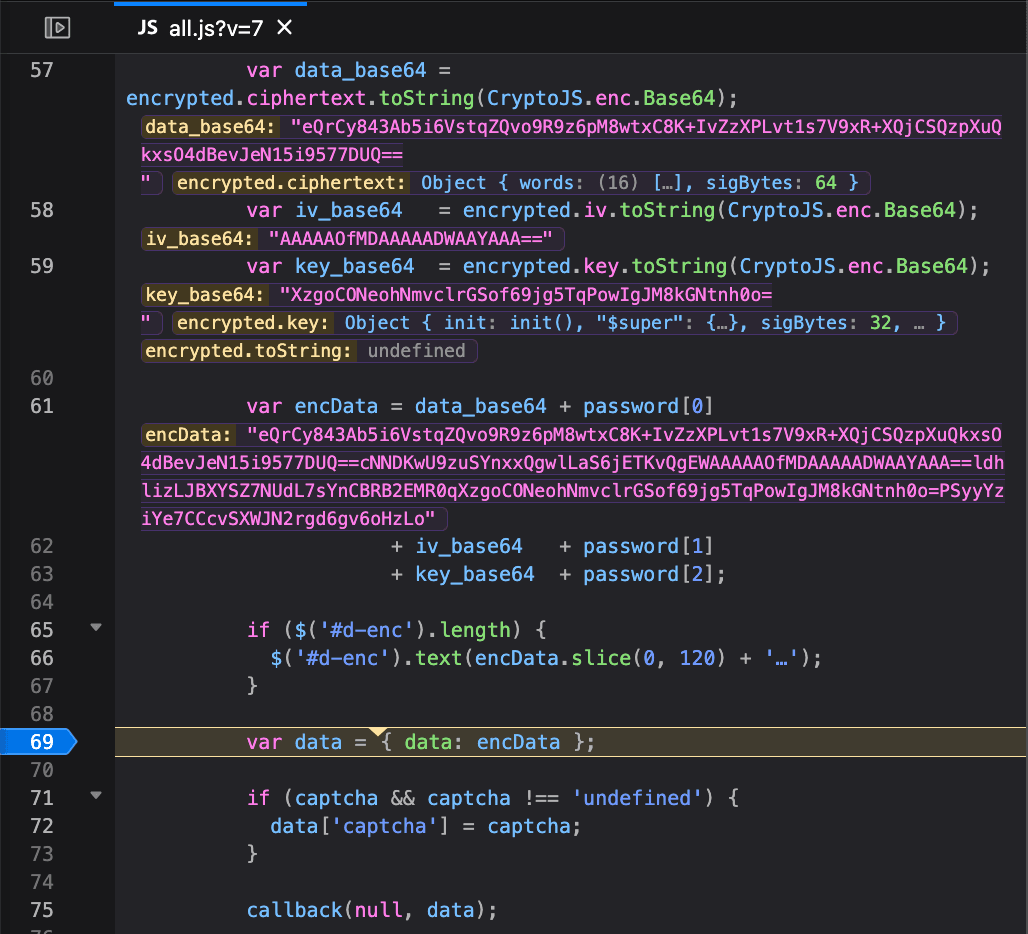Click the sources panel toggle icon

coord(57,27)
